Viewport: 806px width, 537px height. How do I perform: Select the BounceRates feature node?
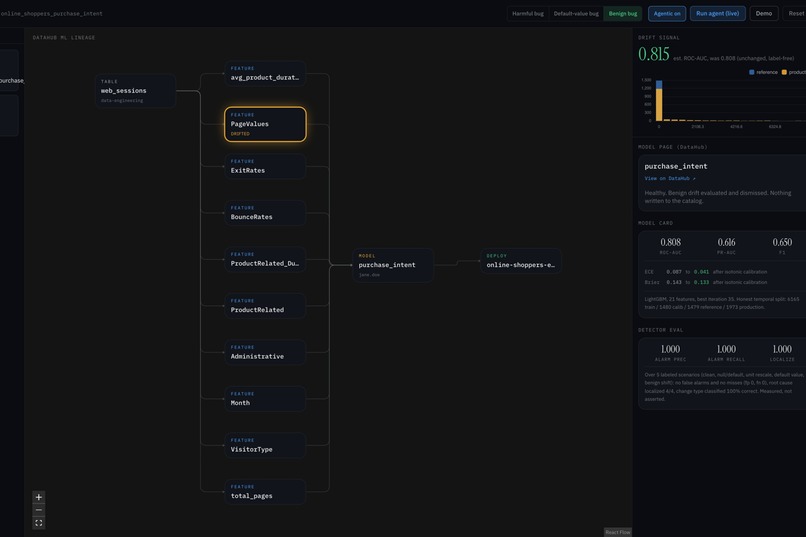pos(265,213)
